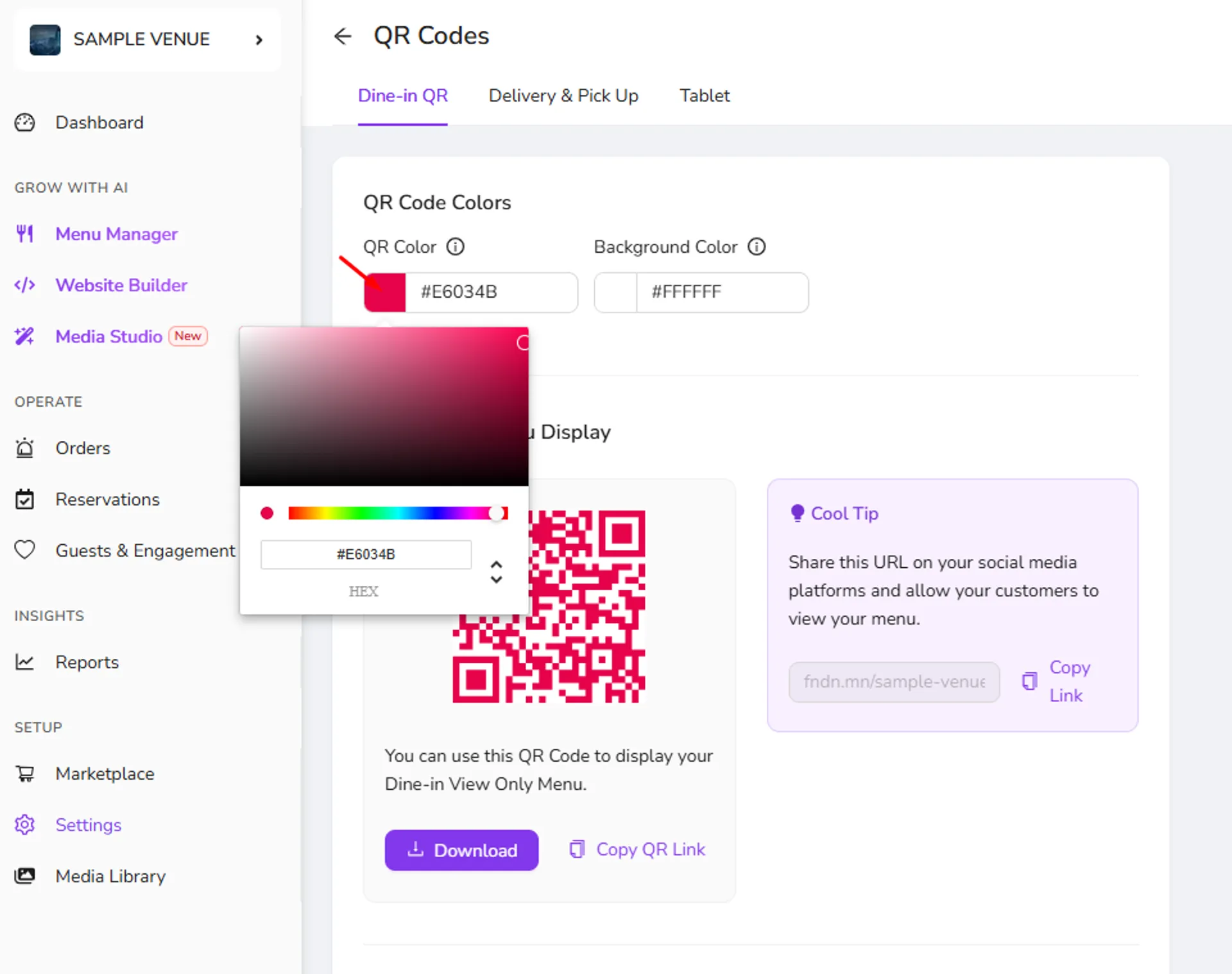Click the QR code preview image
Screen dimensions: 1232x974
(x=549, y=606)
